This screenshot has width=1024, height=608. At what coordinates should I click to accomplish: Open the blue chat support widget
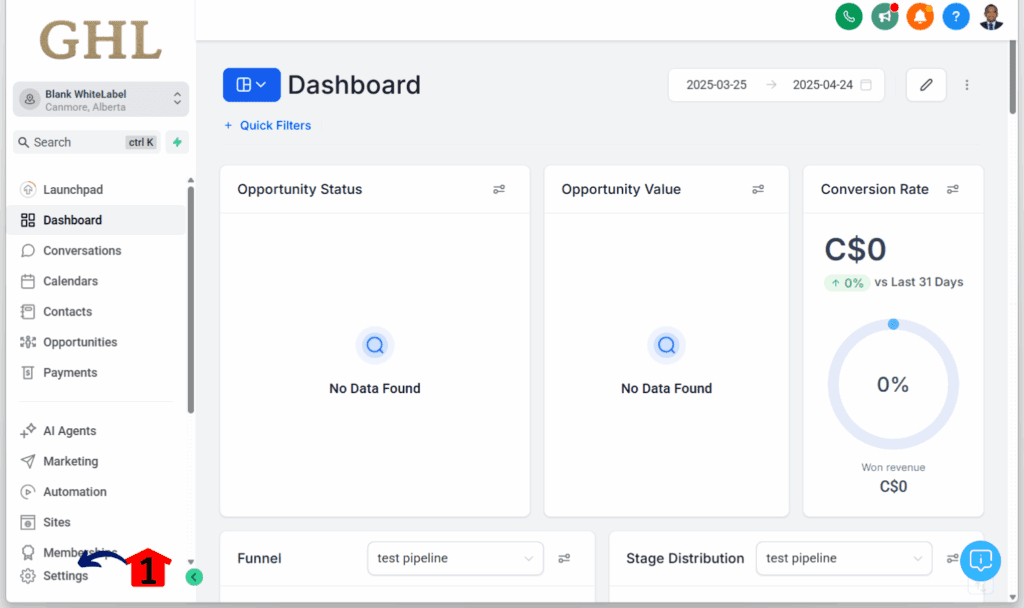tap(980, 560)
